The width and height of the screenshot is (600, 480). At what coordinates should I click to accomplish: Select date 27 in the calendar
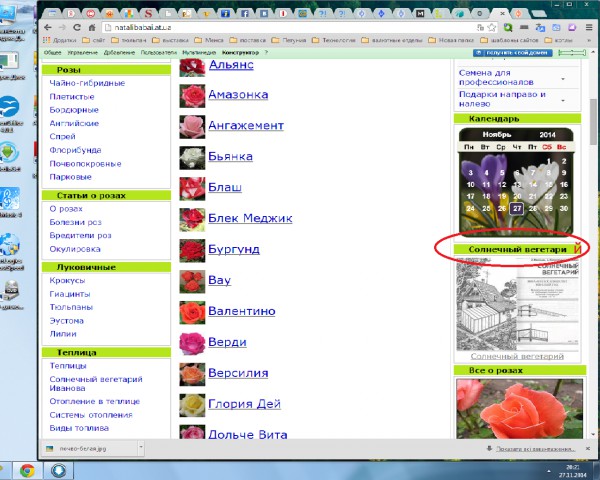click(x=517, y=209)
